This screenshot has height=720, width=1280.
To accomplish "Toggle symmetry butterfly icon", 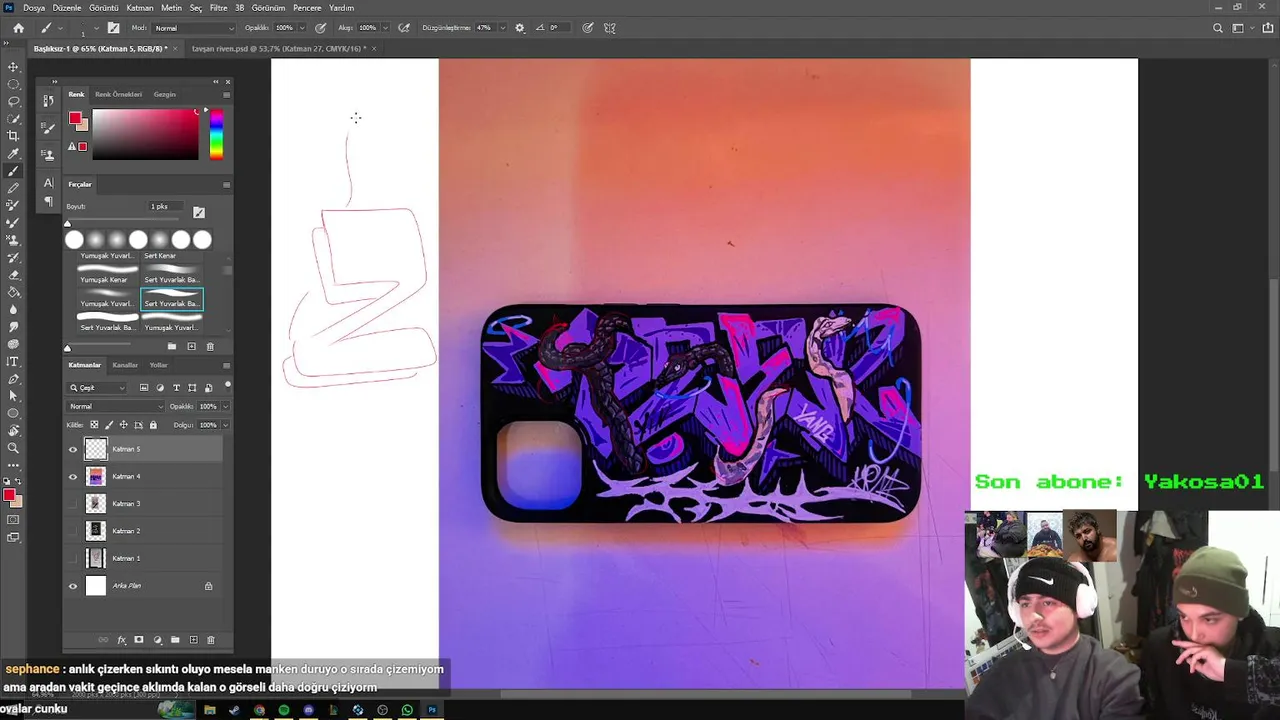I will pos(610,28).
